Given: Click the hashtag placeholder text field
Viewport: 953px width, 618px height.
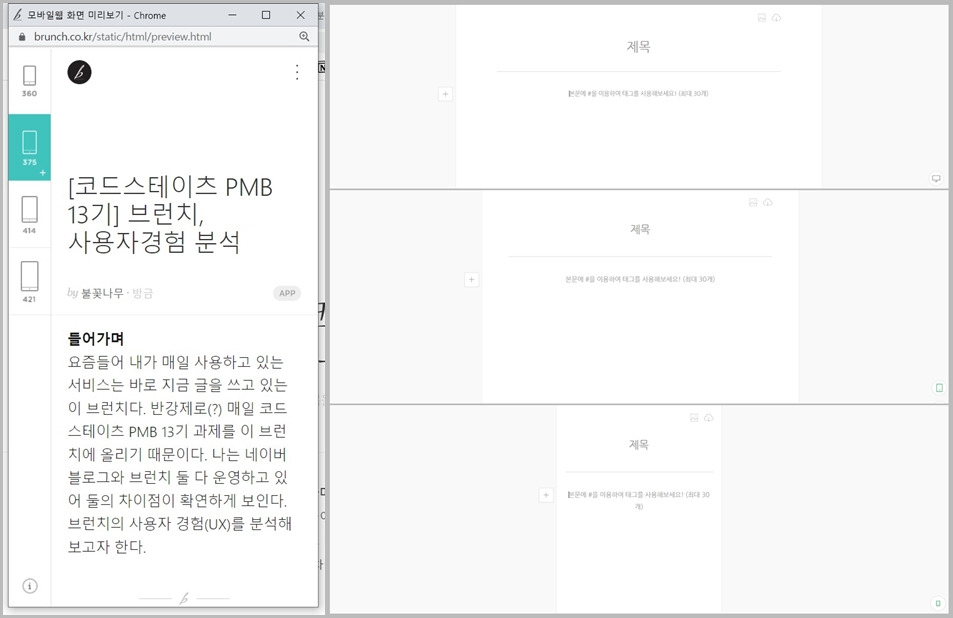Looking at the screenshot, I should [x=640, y=93].
